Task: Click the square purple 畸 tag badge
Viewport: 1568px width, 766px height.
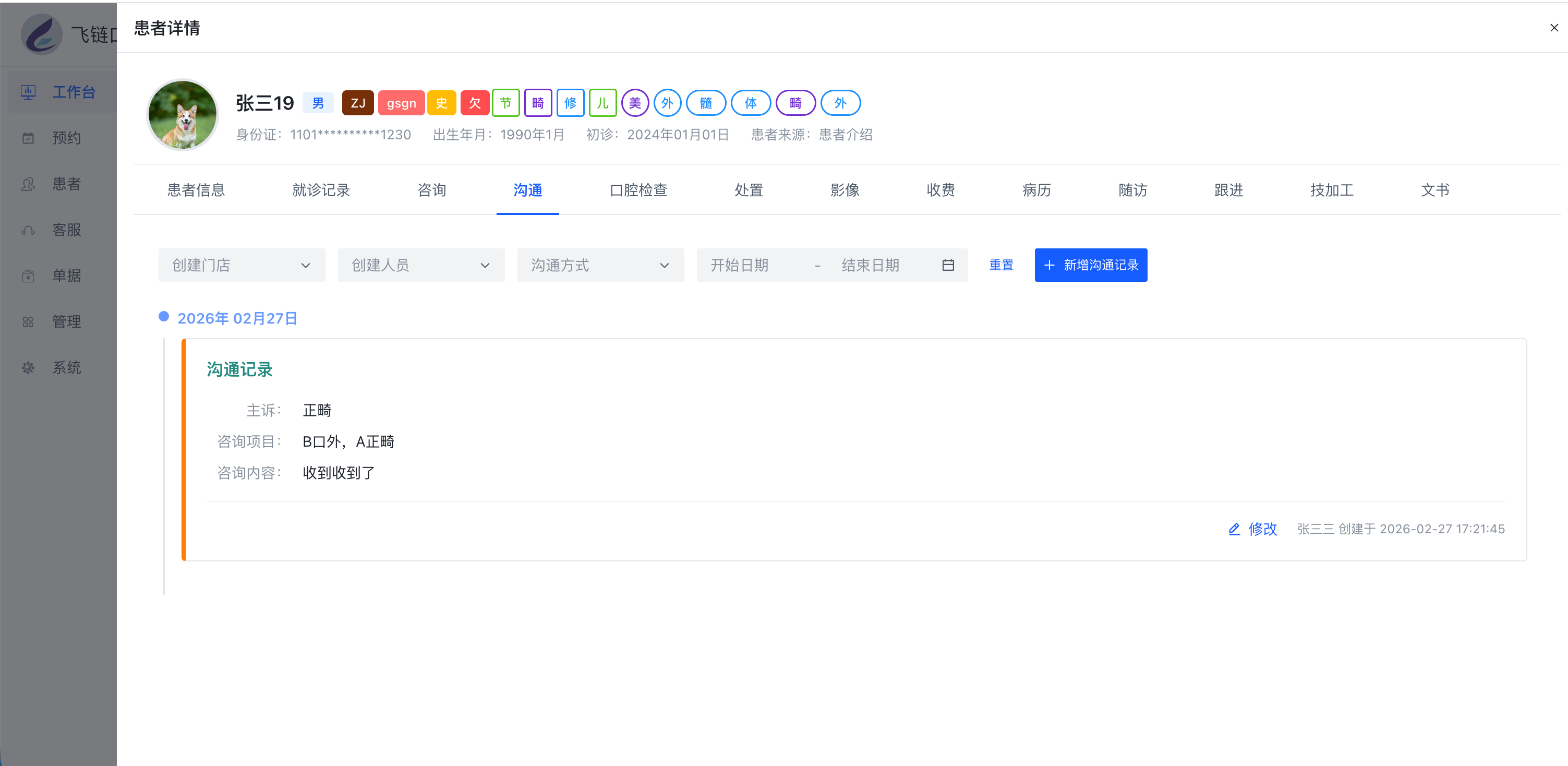Action: pos(538,103)
